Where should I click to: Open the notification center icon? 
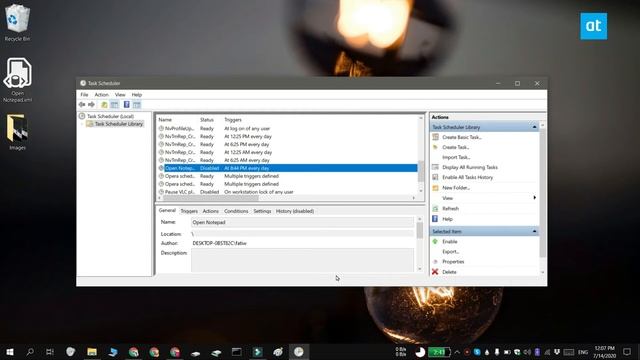pyautogui.click(x=627, y=351)
